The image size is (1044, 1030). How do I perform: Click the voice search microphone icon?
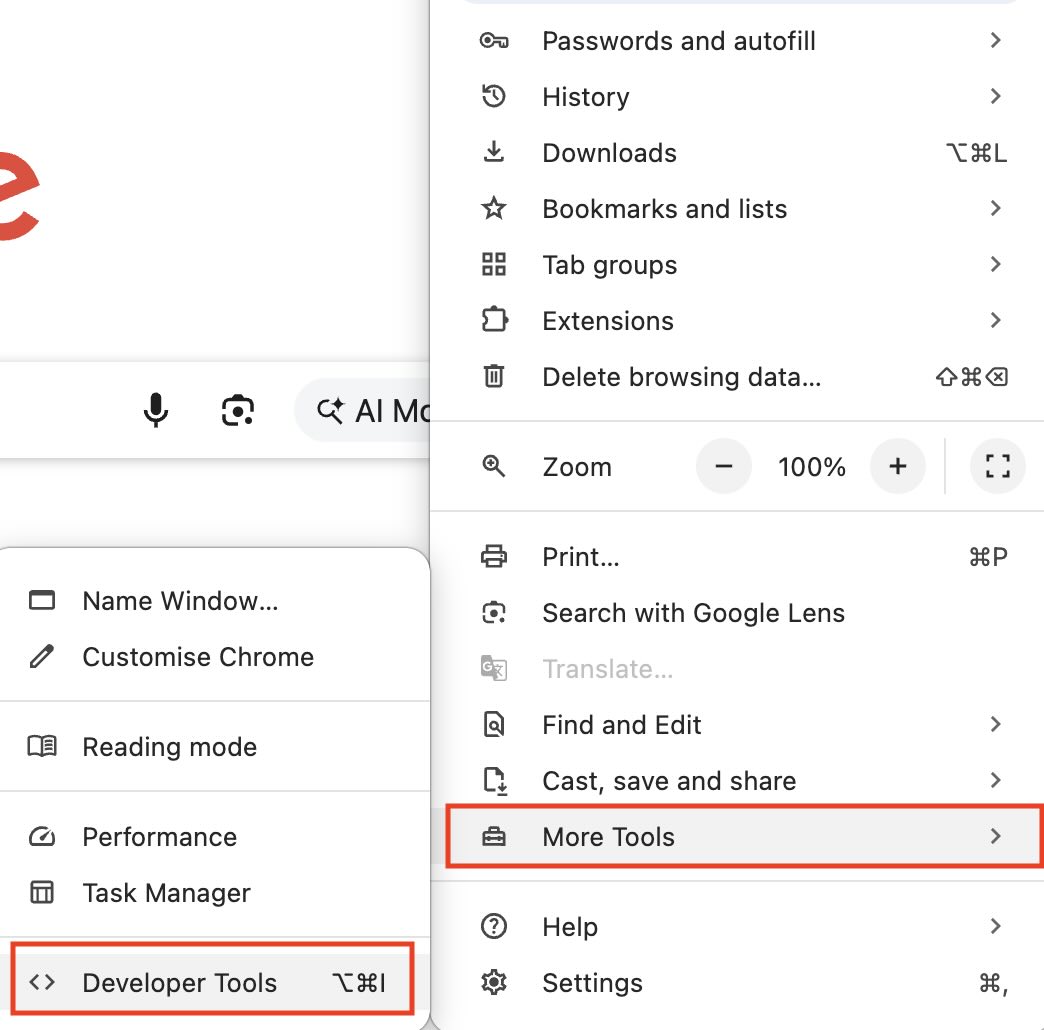click(155, 410)
